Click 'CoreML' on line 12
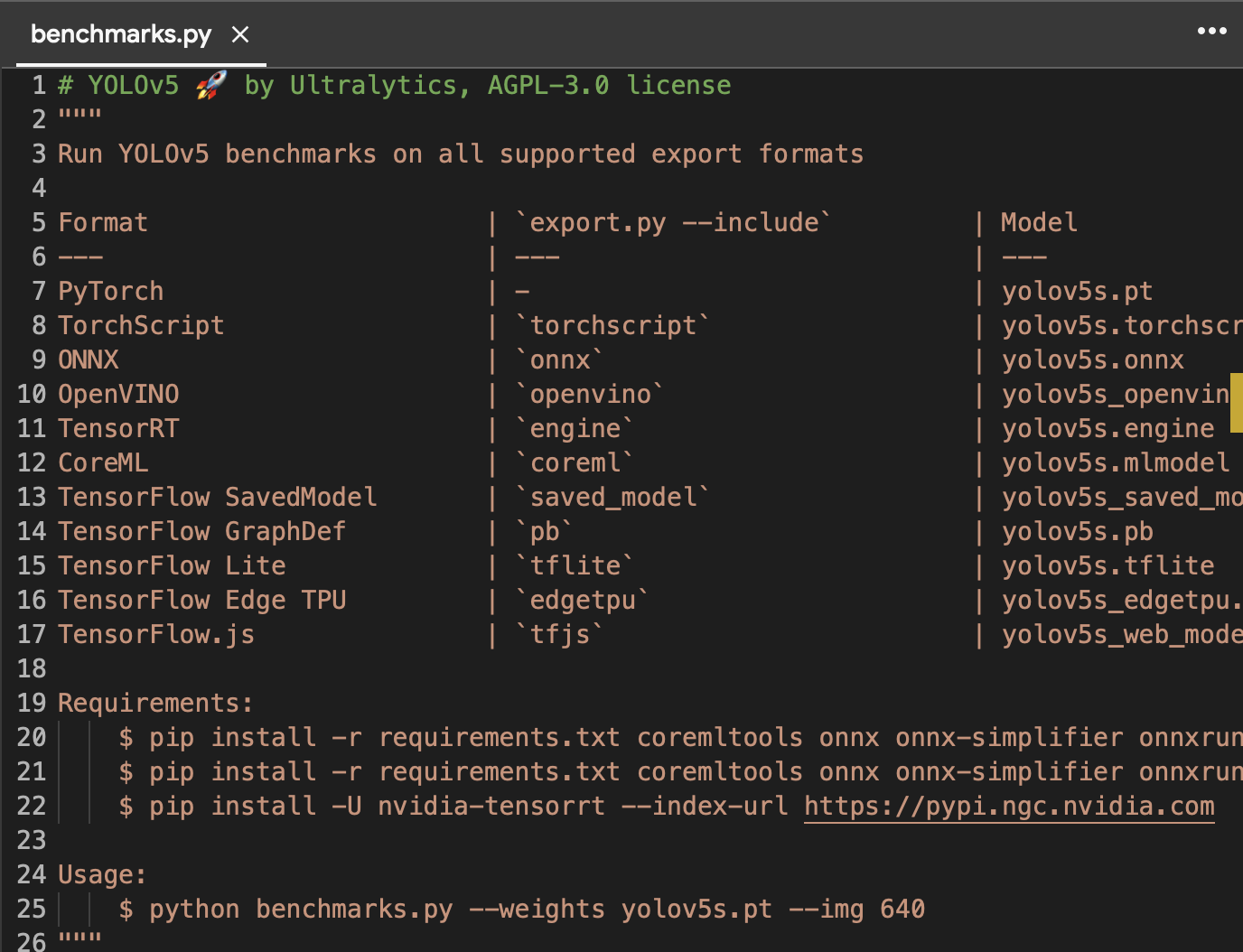This screenshot has height=952, width=1243. (x=103, y=462)
